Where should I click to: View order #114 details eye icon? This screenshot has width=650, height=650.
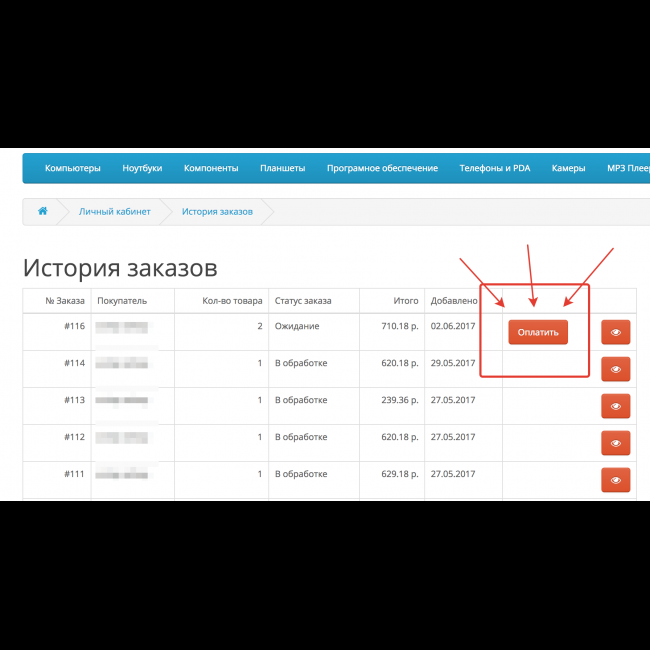(x=615, y=370)
